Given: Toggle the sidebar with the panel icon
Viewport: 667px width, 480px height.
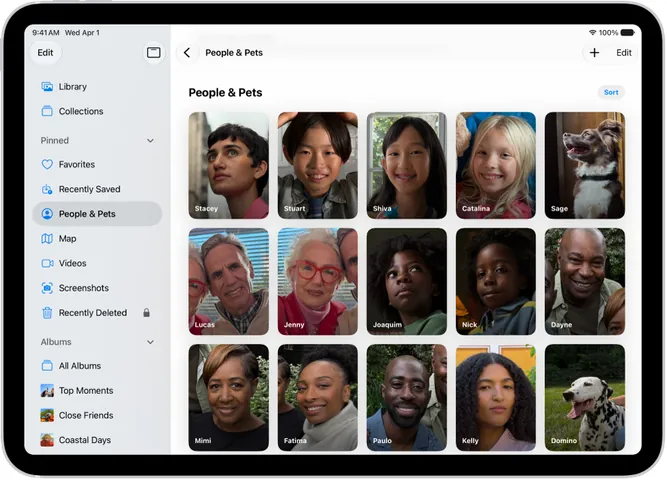Looking at the screenshot, I should coord(154,53).
